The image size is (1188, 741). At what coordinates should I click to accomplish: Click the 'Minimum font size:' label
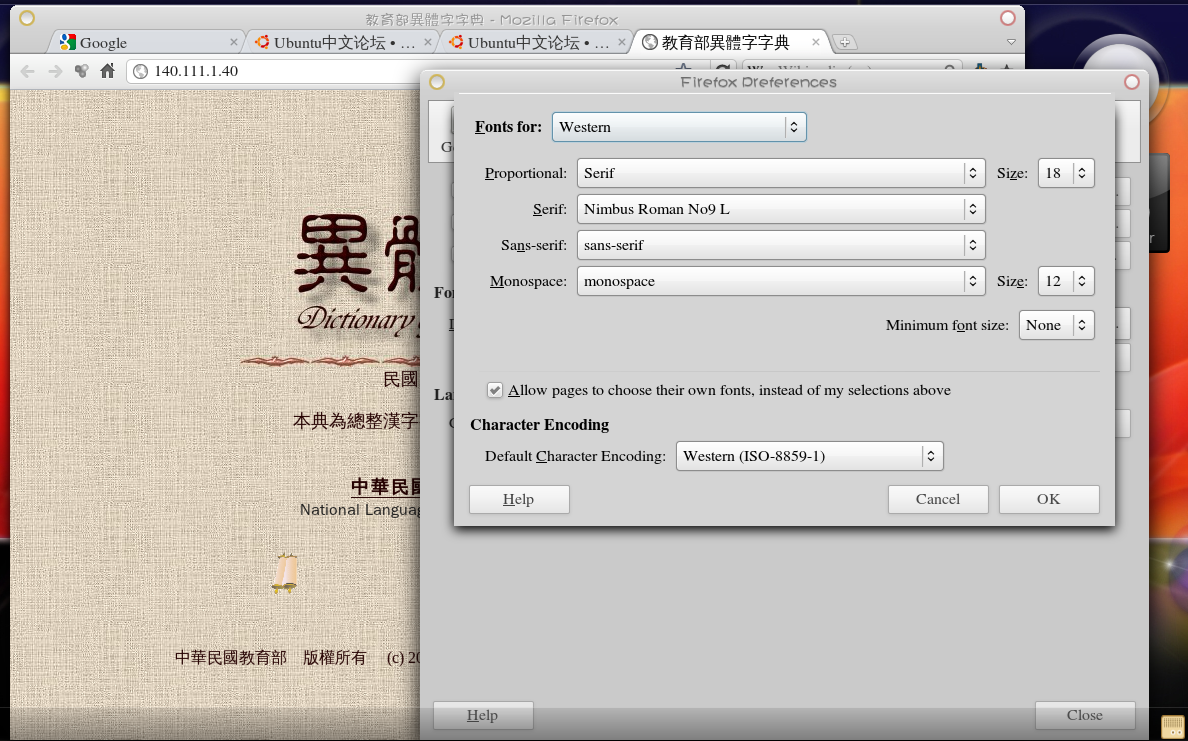click(x=947, y=325)
